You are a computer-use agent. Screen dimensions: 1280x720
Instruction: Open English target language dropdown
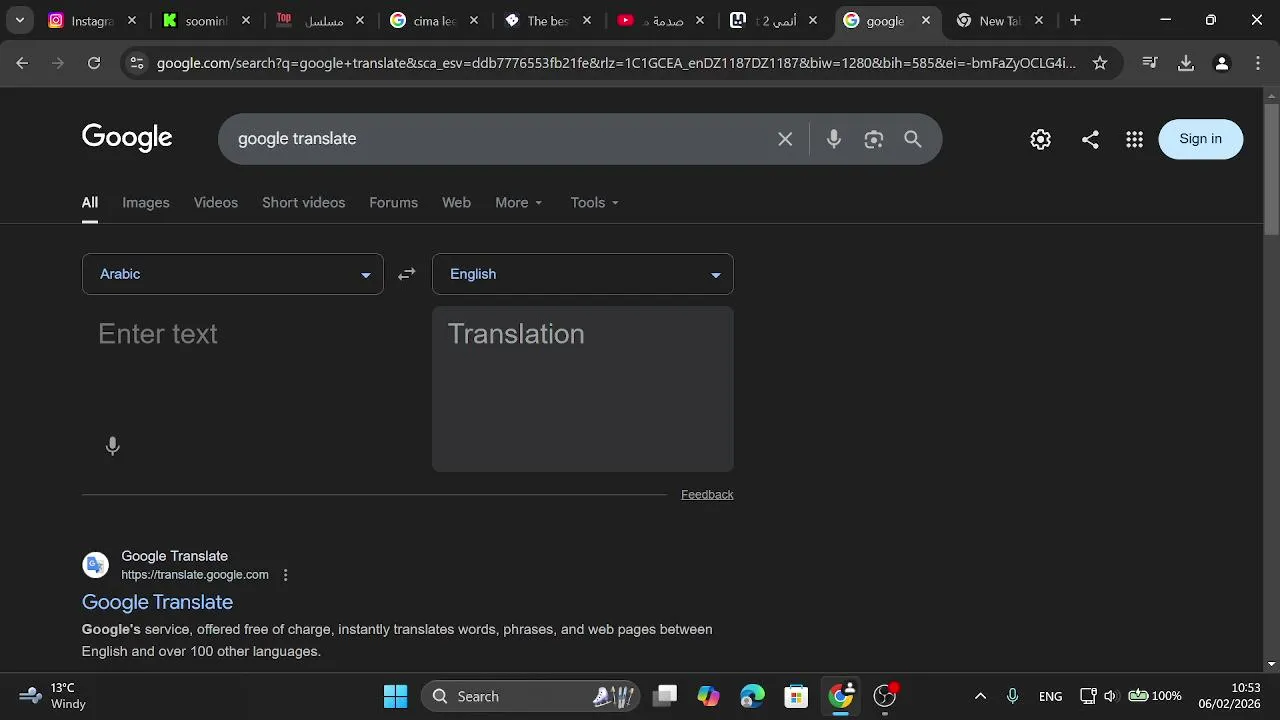[x=583, y=274]
